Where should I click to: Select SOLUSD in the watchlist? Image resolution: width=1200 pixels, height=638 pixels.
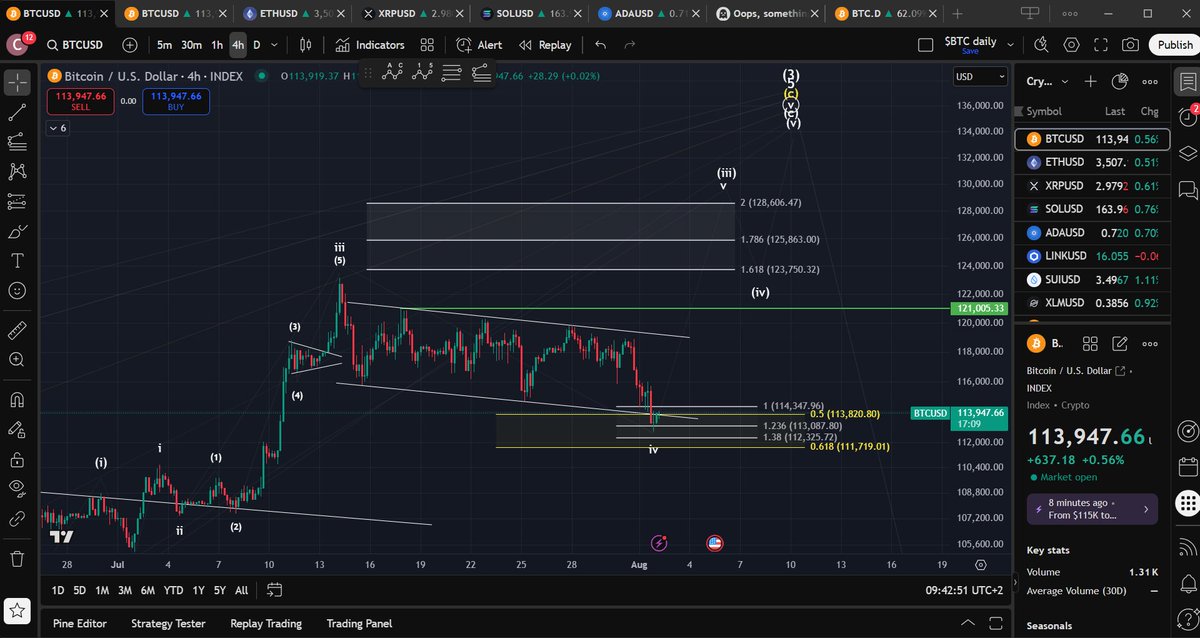tap(1090, 209)
